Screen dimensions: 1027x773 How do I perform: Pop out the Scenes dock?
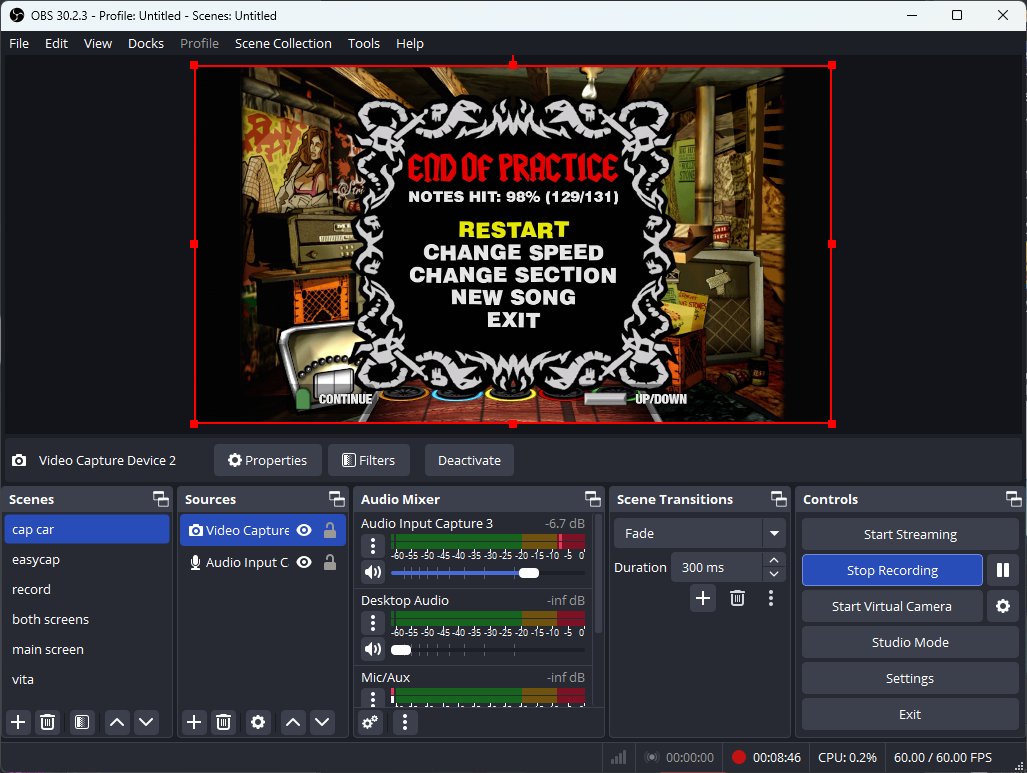[x=160, y=499]
